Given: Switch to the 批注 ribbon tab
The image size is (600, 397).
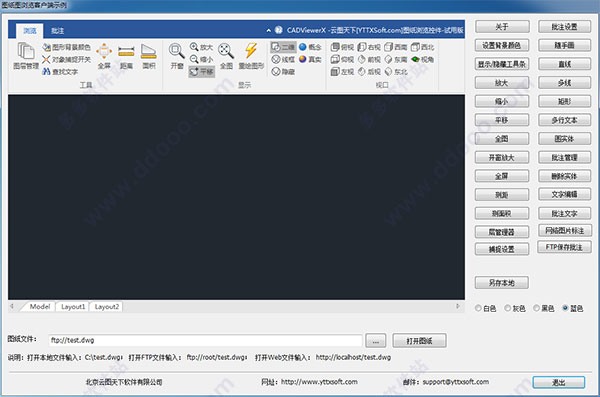Looking at the screenshot, I should [57, 31].
